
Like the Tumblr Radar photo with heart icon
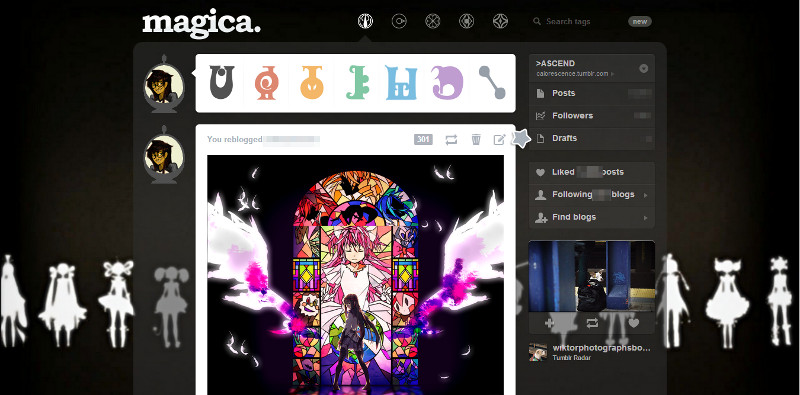[634, 323]
